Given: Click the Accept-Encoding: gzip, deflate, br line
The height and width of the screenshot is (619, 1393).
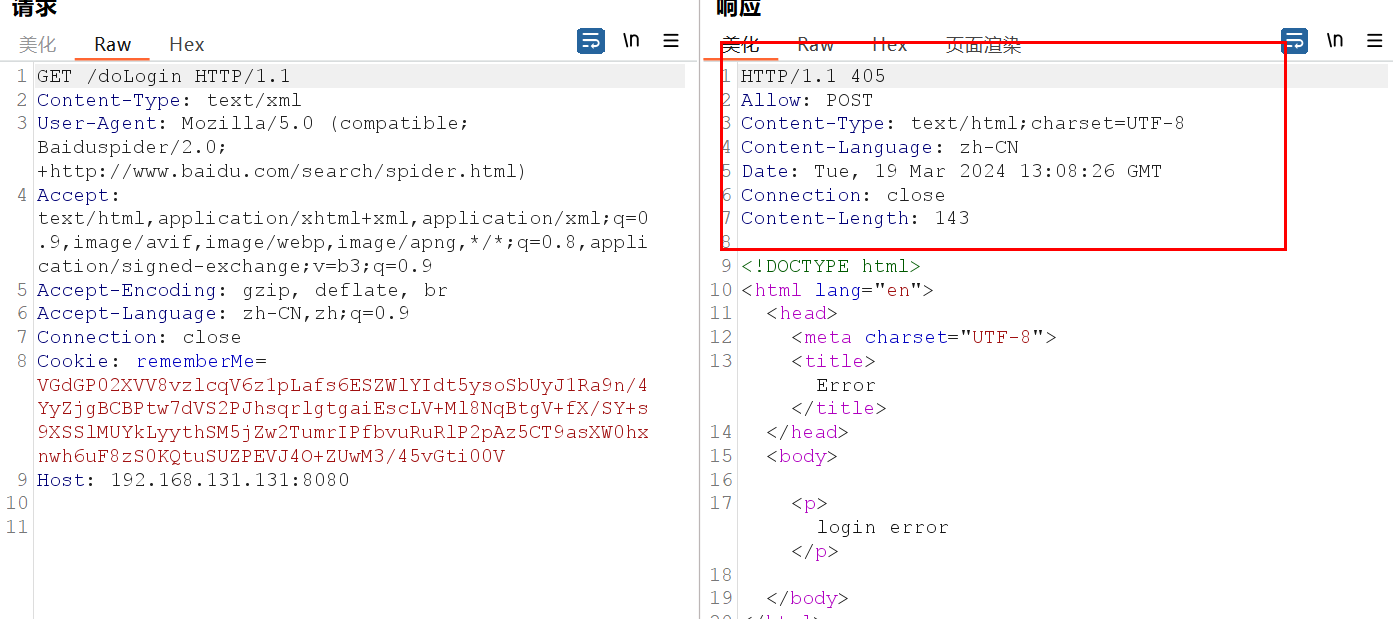Looking at the screenshot, I should click(x=242, y=290).
